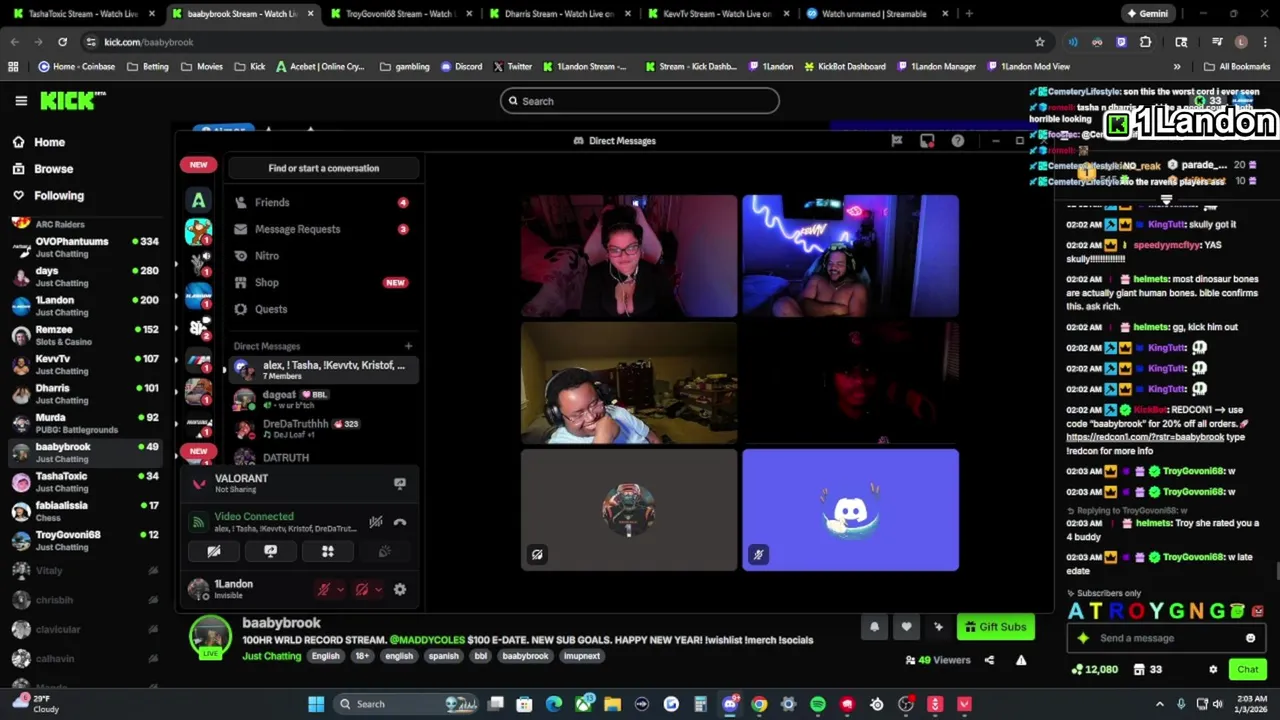Toggle stream notifications bell
This screenshot has height=720, width=1280.
(x=874, y=627)
